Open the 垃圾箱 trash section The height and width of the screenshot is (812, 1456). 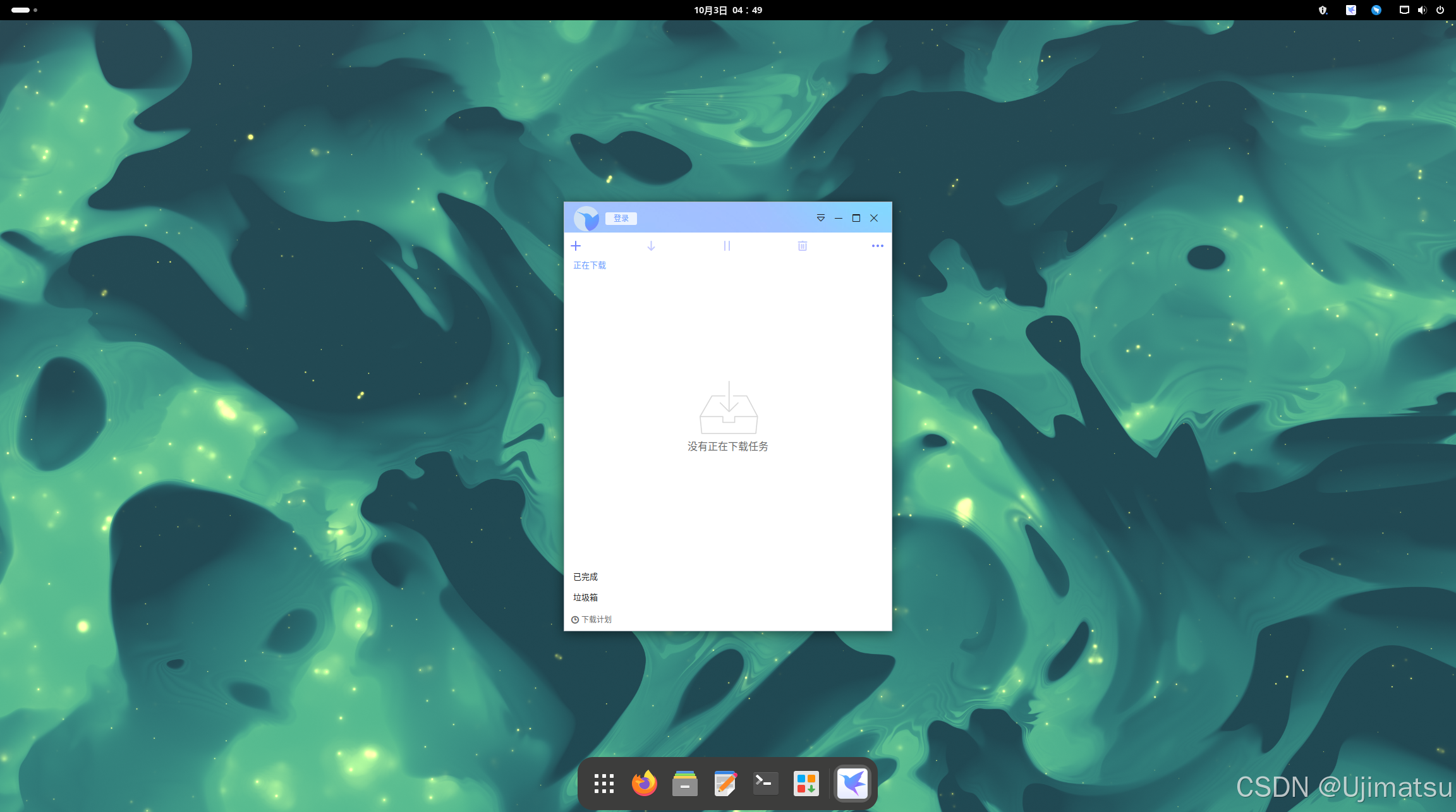click(585, 598)
